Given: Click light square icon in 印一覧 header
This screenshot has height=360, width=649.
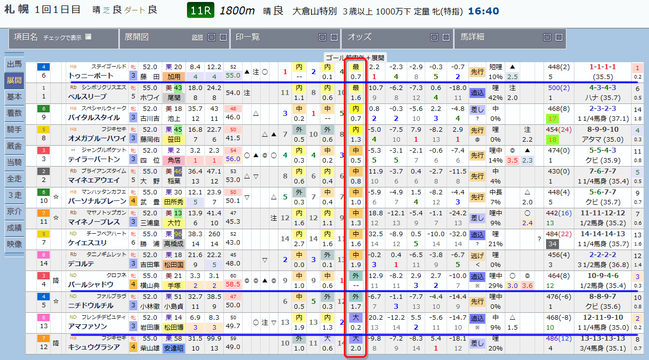Looking at the screenshot, I should [334, 37].
